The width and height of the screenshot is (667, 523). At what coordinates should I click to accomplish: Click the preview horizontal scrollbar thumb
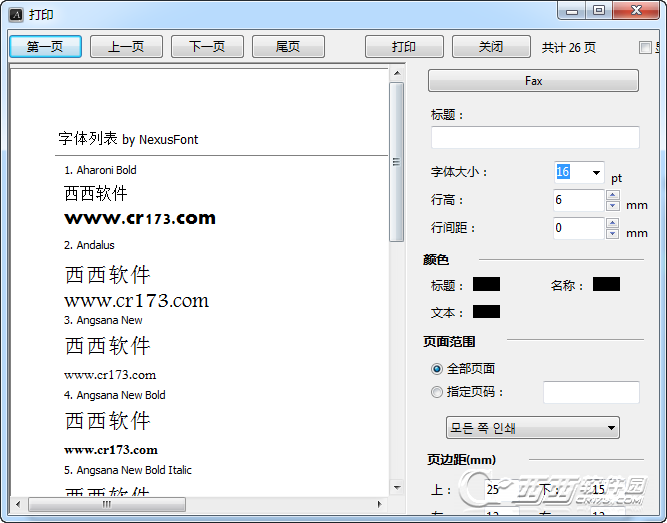tap(107, 504)
